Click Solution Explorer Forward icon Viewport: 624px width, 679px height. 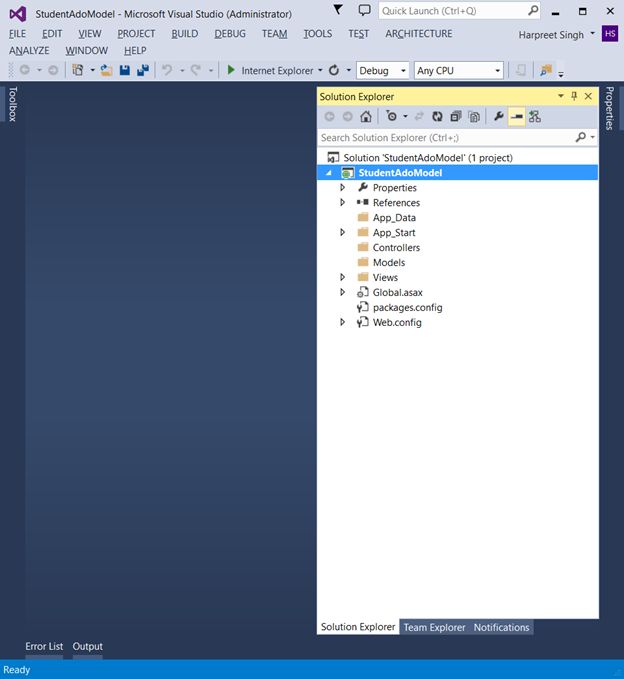tap(347, 116)
